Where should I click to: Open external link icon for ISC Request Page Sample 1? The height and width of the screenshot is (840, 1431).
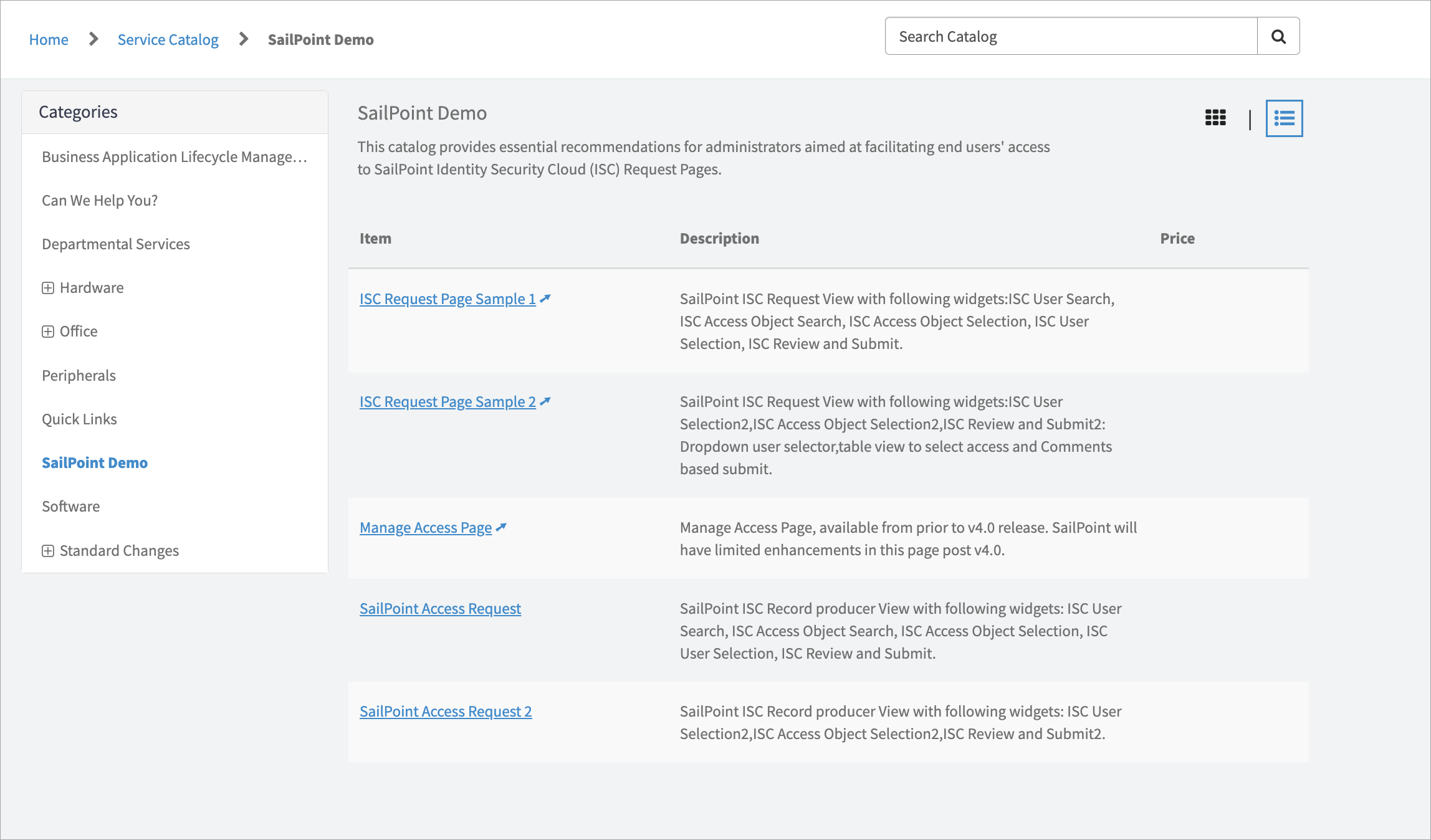pyautogui.click(x=545, y=298)
